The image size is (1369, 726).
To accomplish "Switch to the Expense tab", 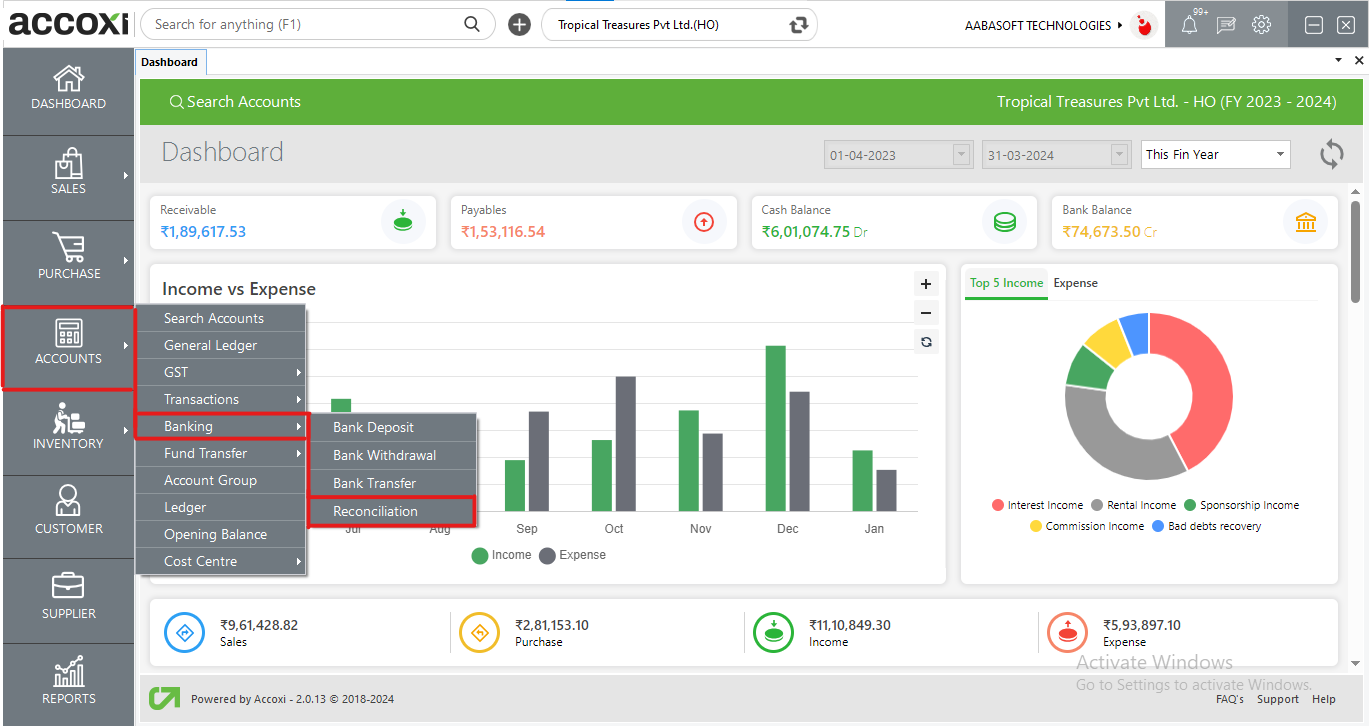I will tap(1075, 283).
